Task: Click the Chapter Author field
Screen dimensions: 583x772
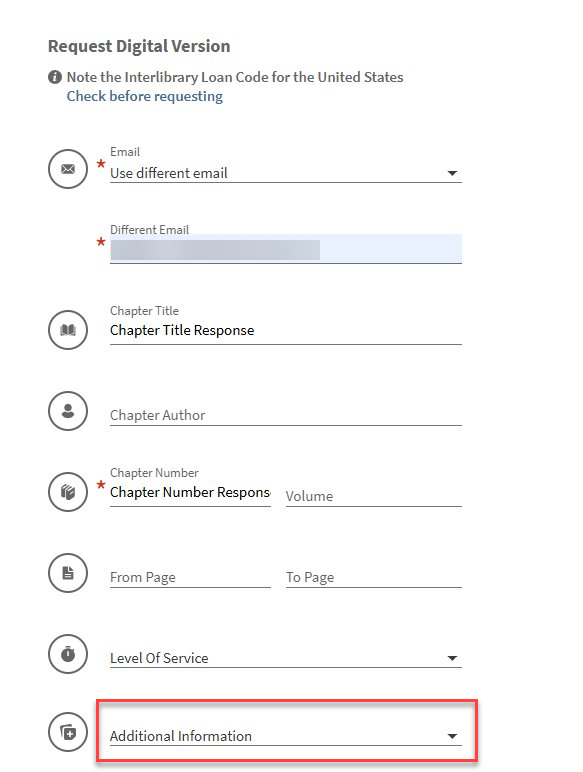Action: pos(286,415)
